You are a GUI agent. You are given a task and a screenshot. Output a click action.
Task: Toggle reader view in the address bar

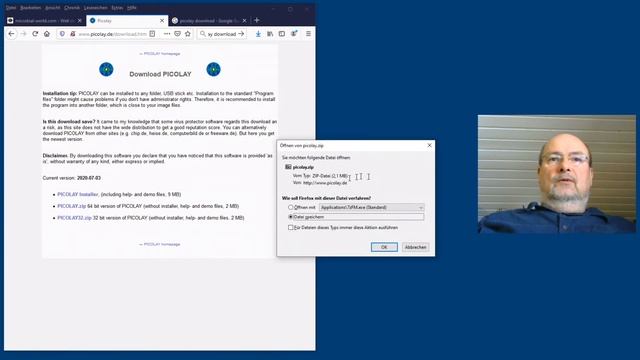[x=152, y=34]
